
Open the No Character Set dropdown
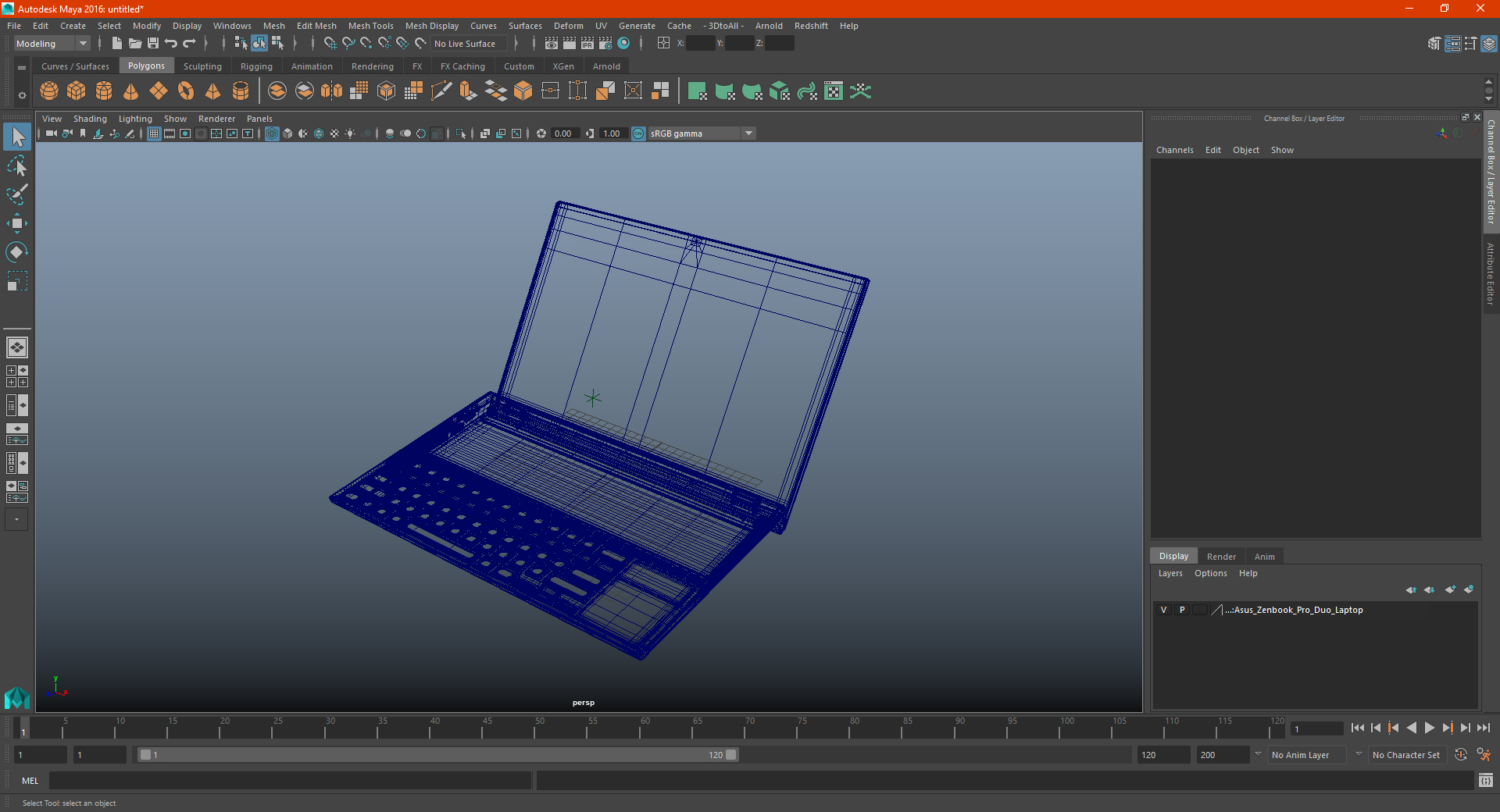1407,755
